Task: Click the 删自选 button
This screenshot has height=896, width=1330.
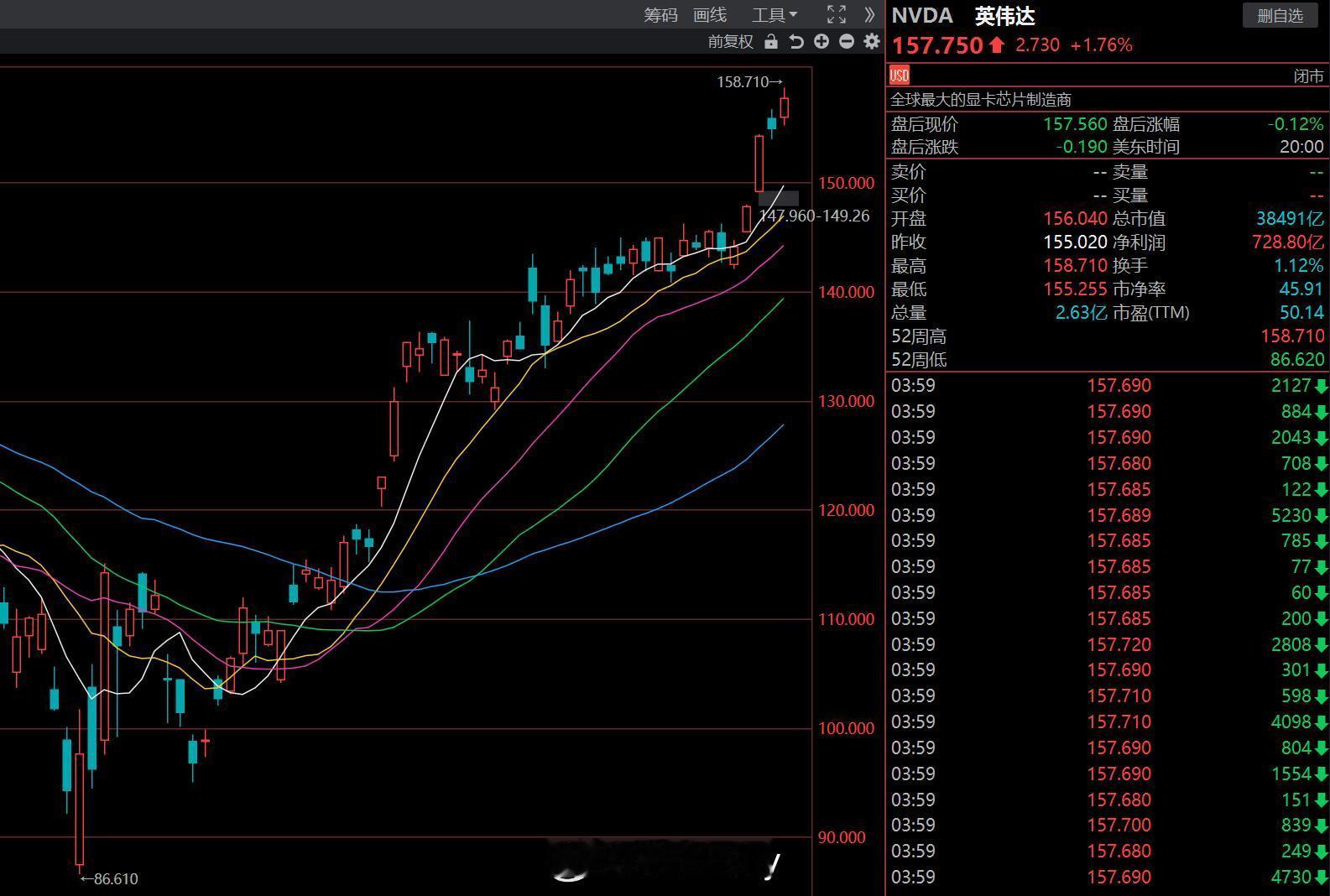Action: pyautogui.click(x=1280, y=15)
